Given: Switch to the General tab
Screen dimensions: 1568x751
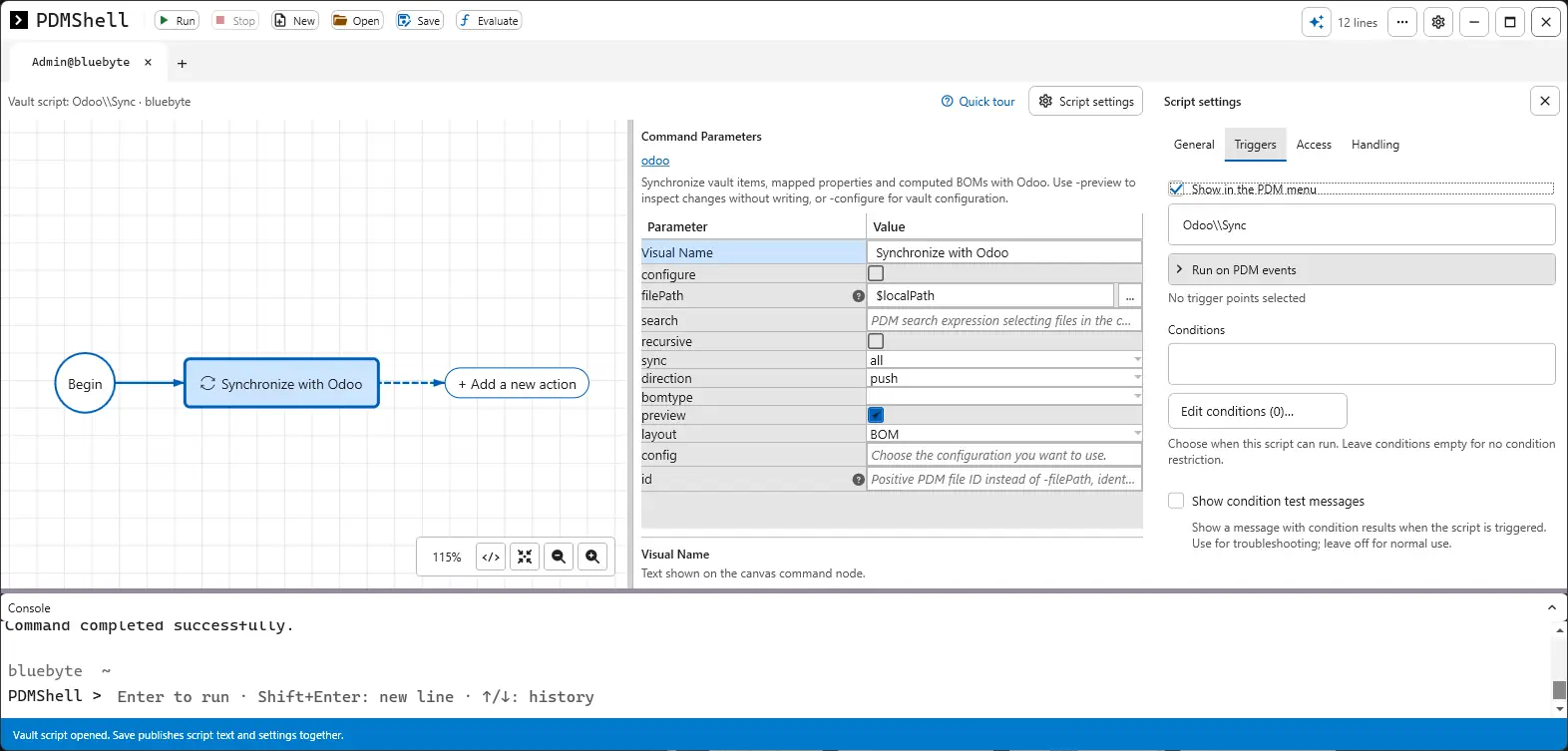Looking at the screenshot, I should [x=1194, y=145].
